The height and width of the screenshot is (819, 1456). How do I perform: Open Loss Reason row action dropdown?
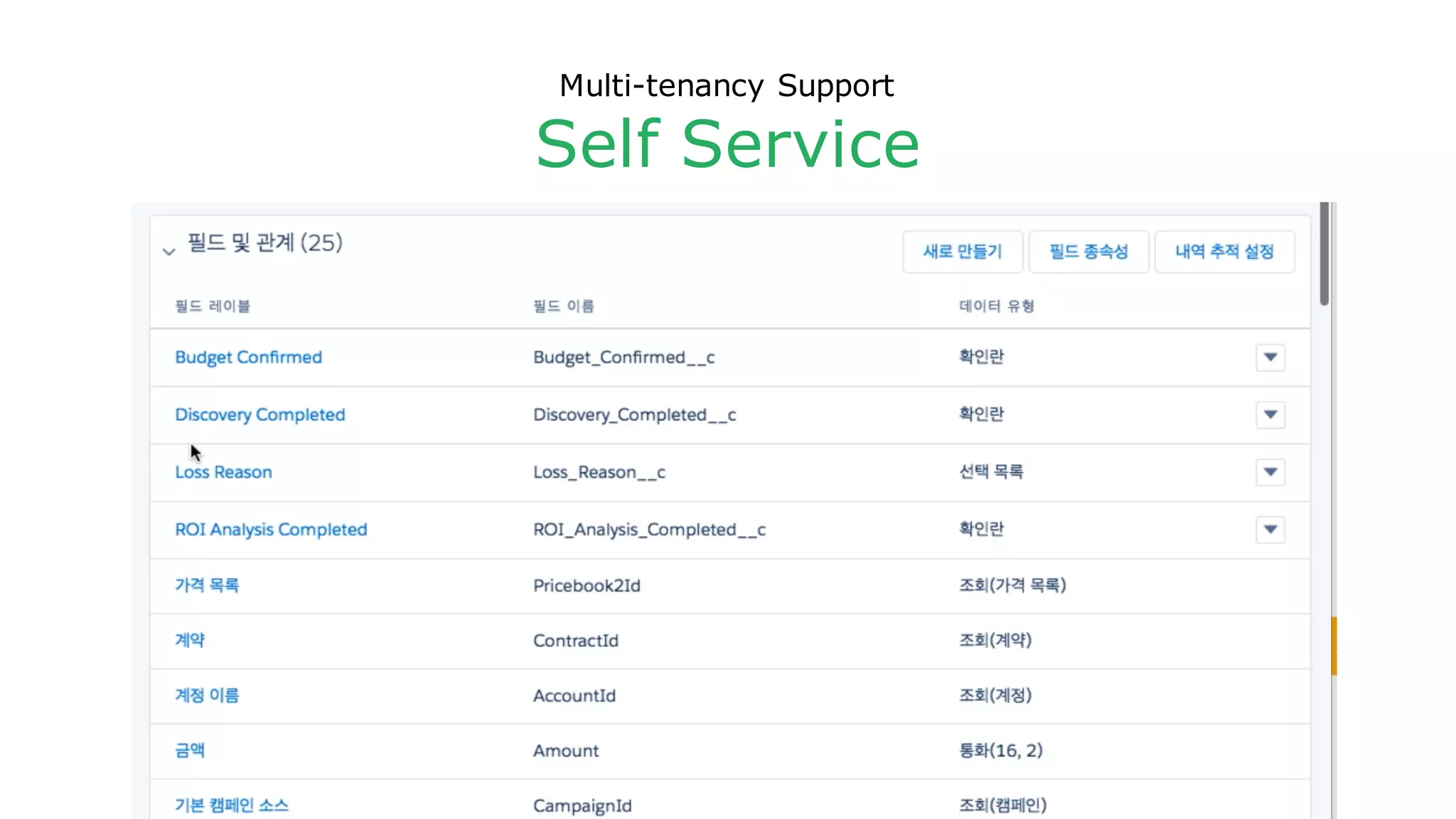pos(1270,472)
